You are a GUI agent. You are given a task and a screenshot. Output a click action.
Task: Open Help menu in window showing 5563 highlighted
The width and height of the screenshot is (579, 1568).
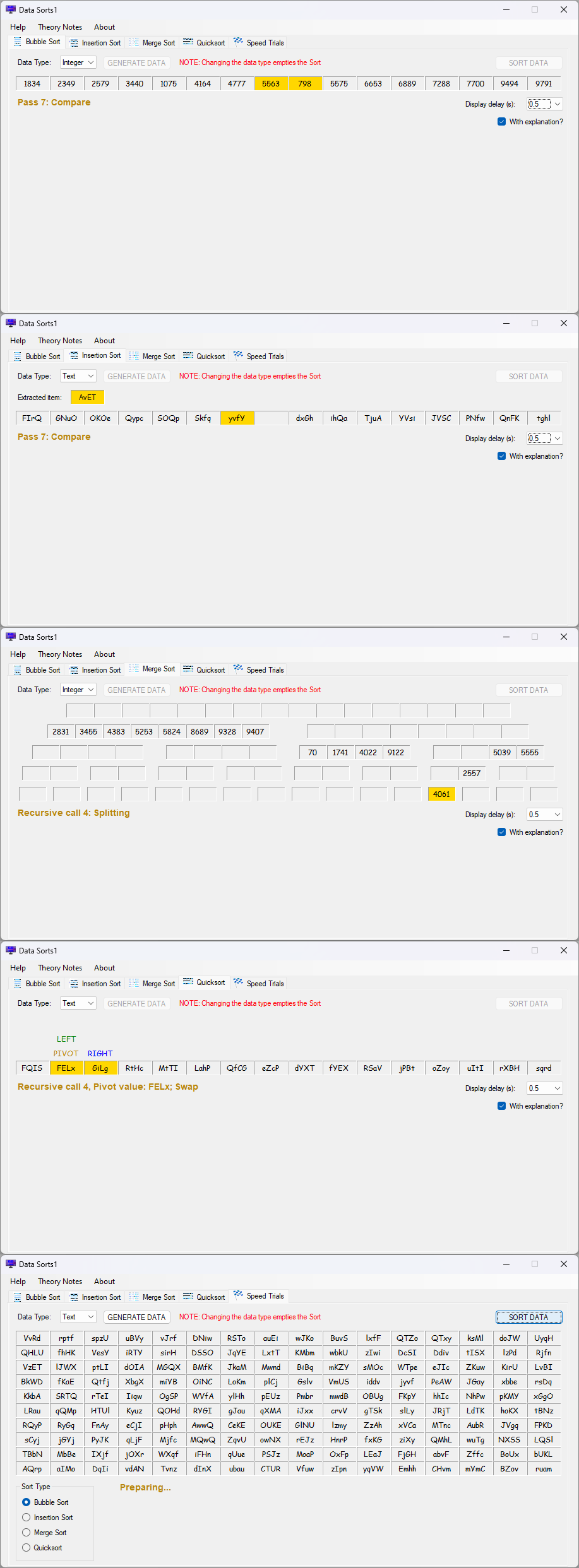tap(18, 27)
